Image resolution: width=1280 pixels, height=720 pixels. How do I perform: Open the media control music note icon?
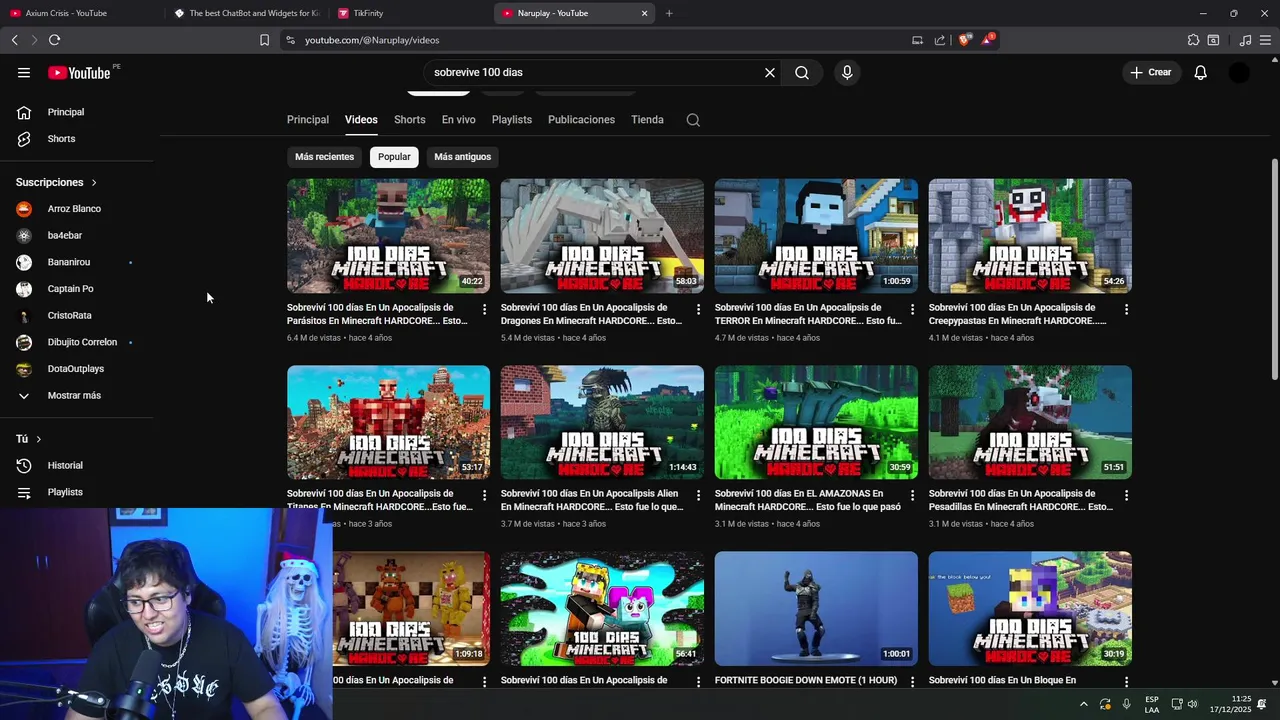pos(1245,40)
